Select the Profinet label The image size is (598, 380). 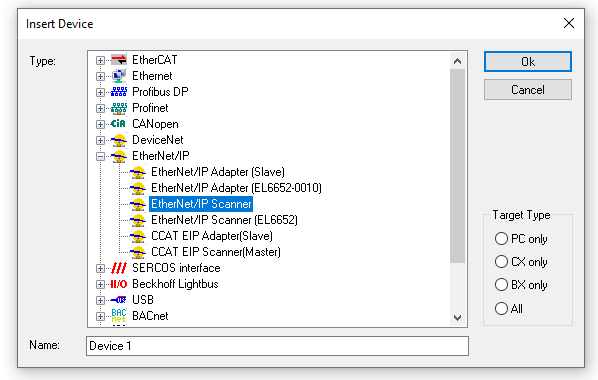click(150, 108)
